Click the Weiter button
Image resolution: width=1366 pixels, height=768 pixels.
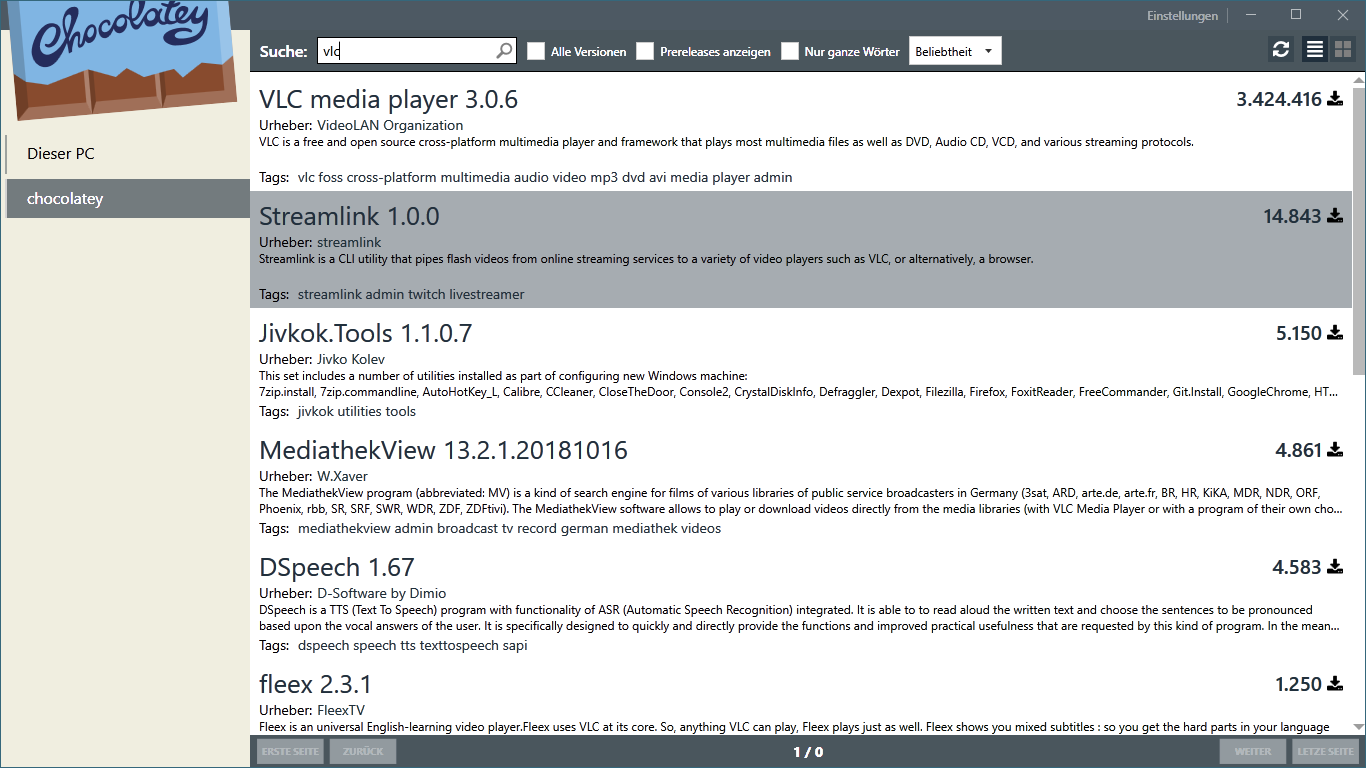(x=1253, y=751)
